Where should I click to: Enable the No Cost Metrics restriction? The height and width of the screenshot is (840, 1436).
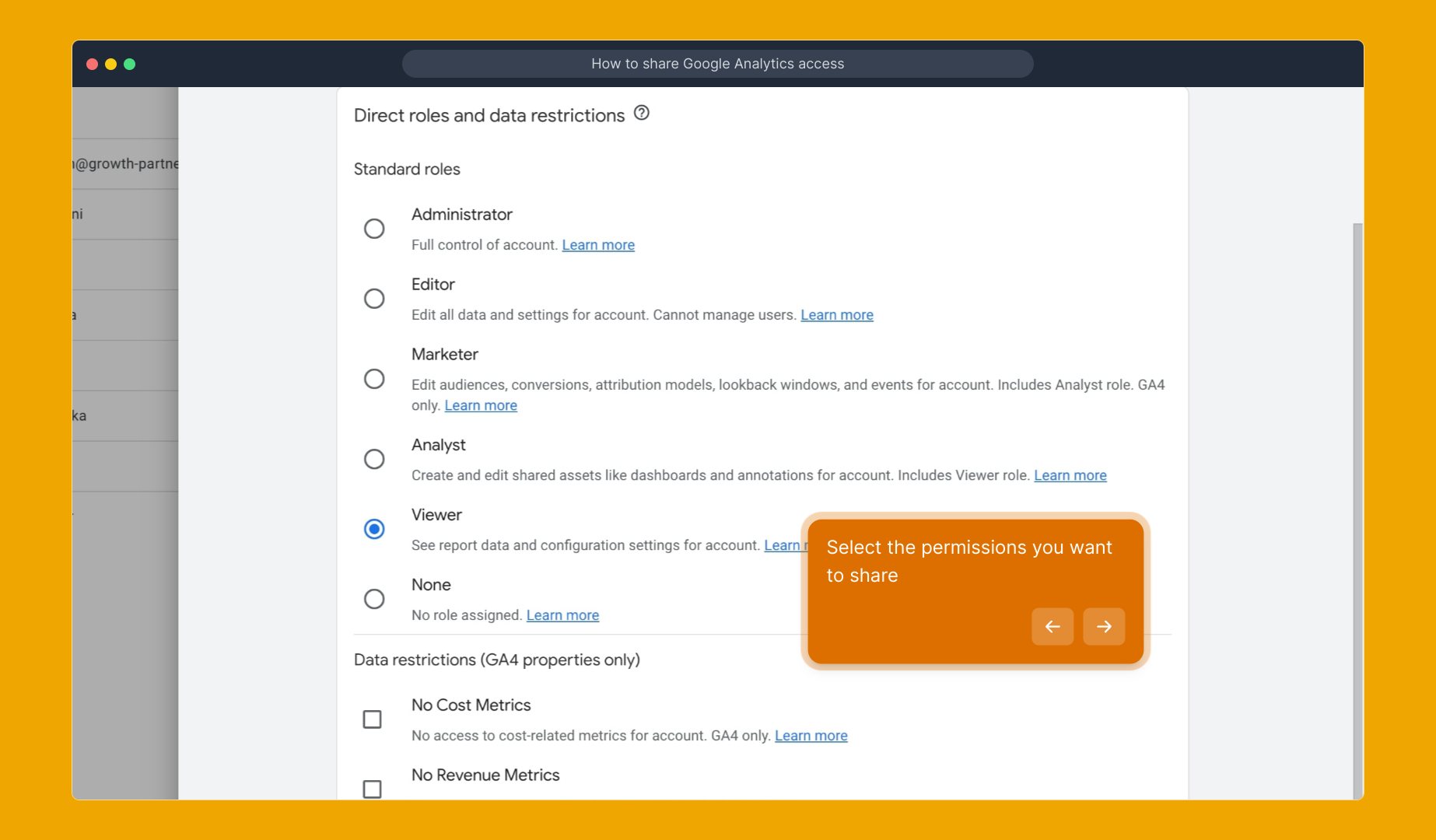(373, 719)
